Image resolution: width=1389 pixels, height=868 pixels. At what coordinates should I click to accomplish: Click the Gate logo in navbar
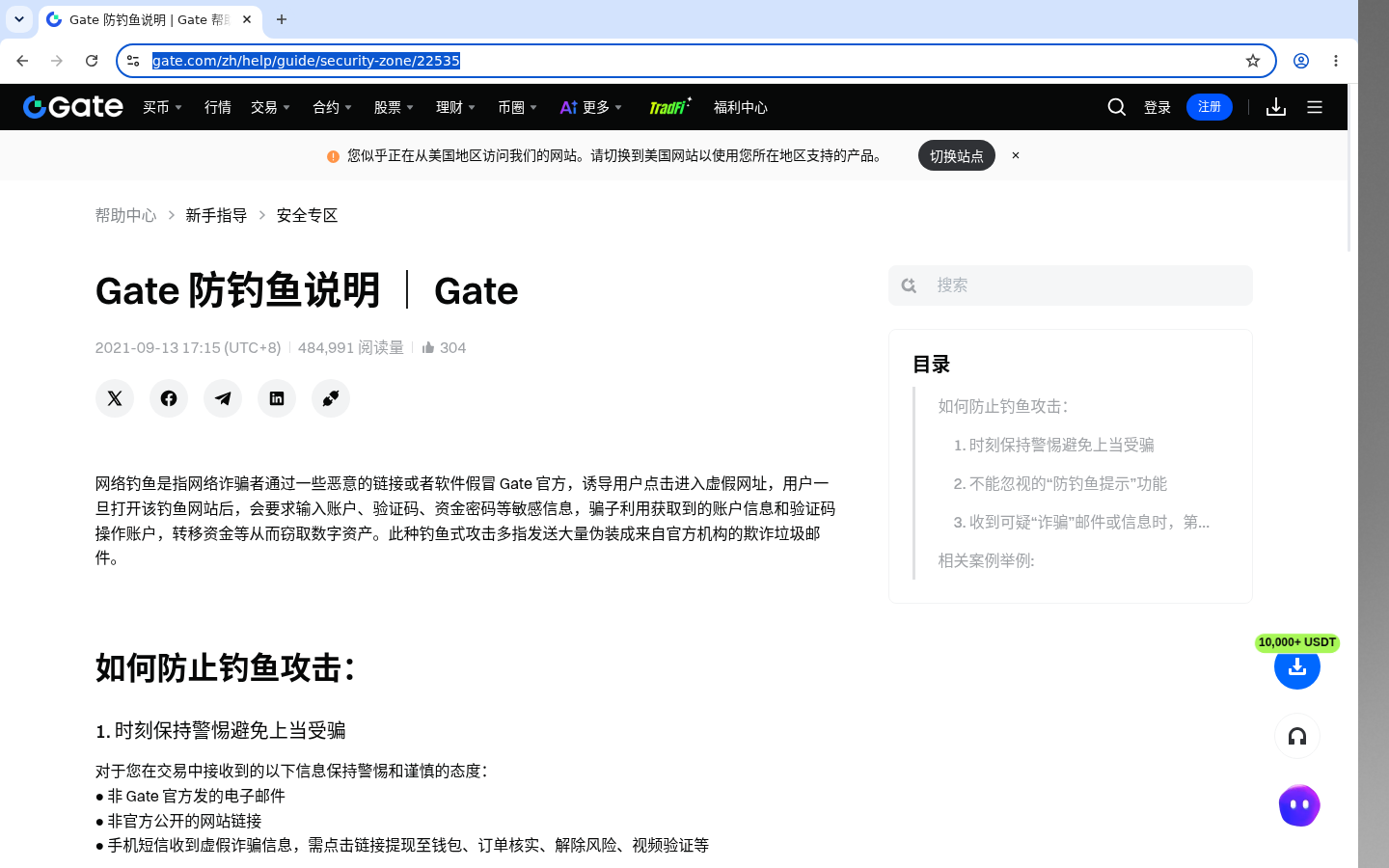(x=73, y=107)
